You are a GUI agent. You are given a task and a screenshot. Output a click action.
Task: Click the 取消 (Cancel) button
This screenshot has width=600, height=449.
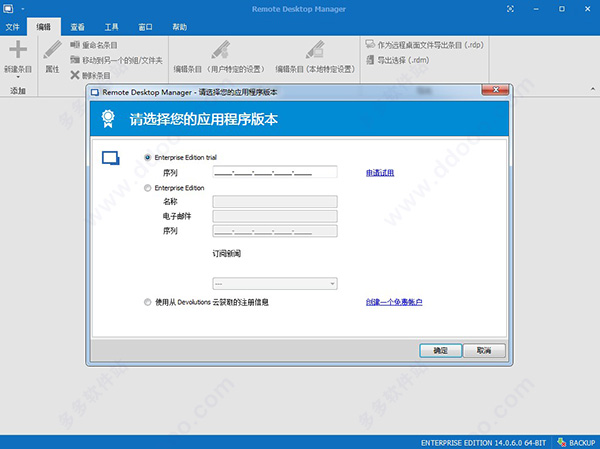click(484, 350)
